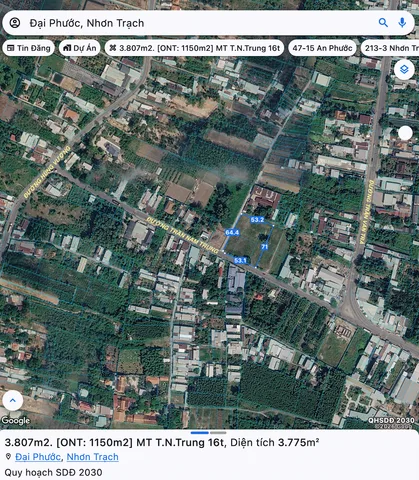Click the 53.1 parcel edge label
The width and height of the screenshot is (419, 480).
click(240, 260)
